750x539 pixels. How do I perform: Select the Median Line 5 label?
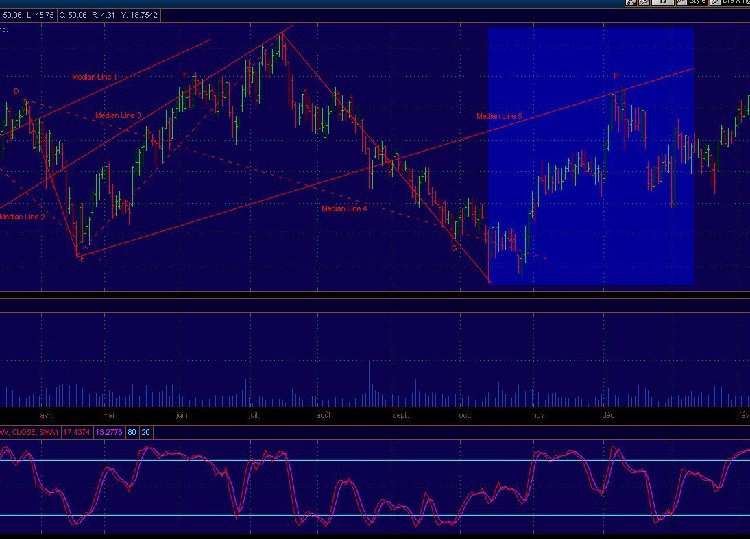[x=499, y=117]
